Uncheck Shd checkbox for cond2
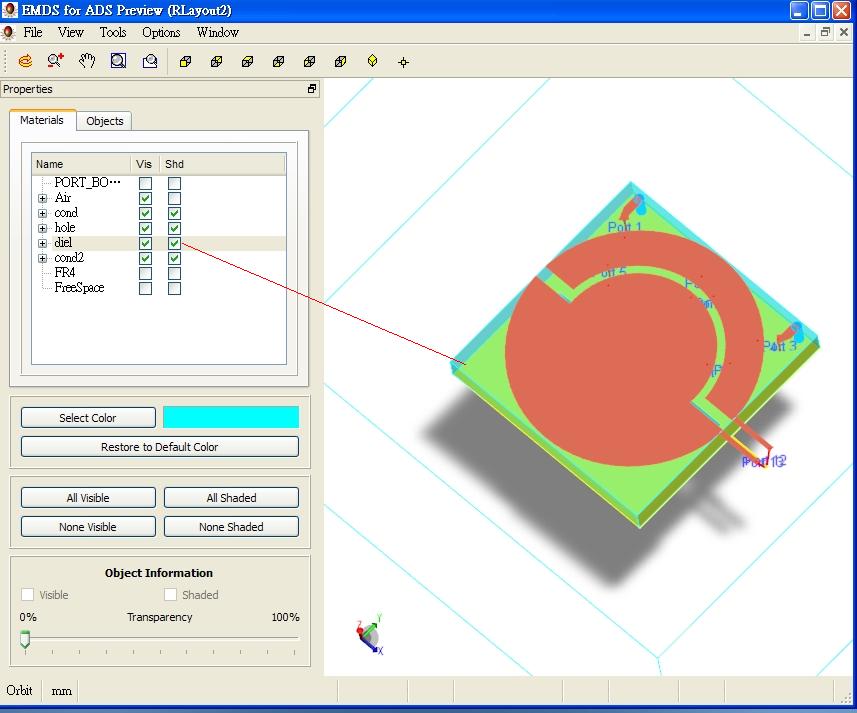This screenshot has width=857, height=713. (x=174, y=258)
